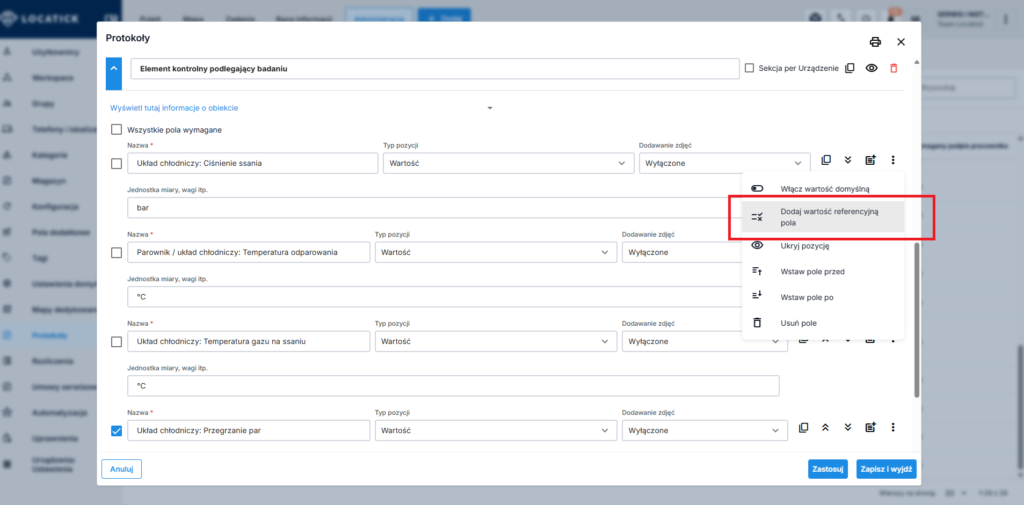Tick checkbox beside Ciśnienie ssania field
This screenshot has width=1024, height=505.
click(x=116, y=163)
